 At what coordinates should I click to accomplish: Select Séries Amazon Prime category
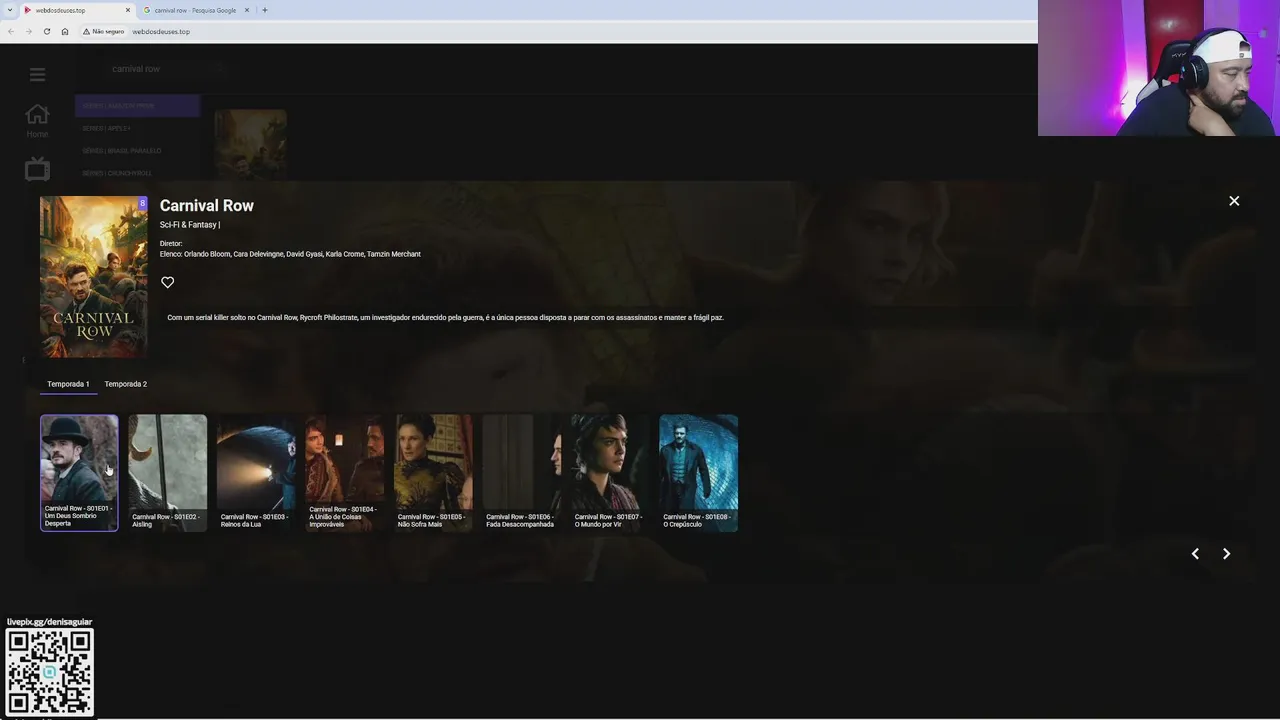[137, 105]
